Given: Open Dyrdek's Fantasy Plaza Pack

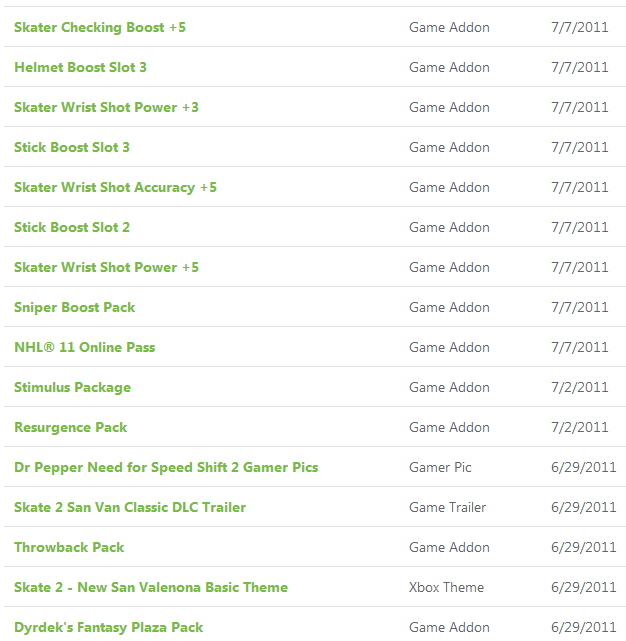Looking at the screenshot, I should [108, 628].
